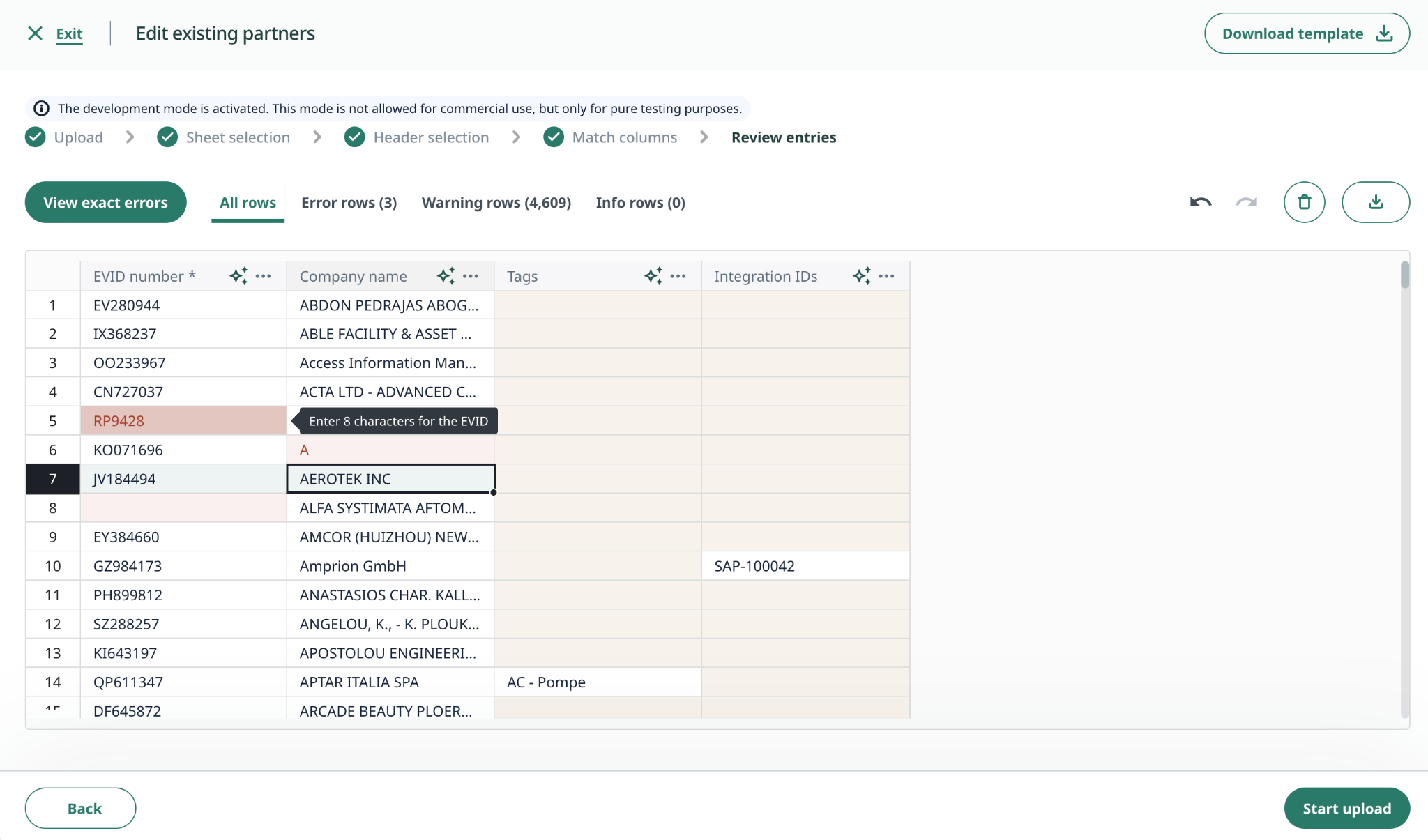The width and height of the screenshot is (1428, 840).
Task: Open the Company name column three-dot menu
Action: tap(471, 276)
